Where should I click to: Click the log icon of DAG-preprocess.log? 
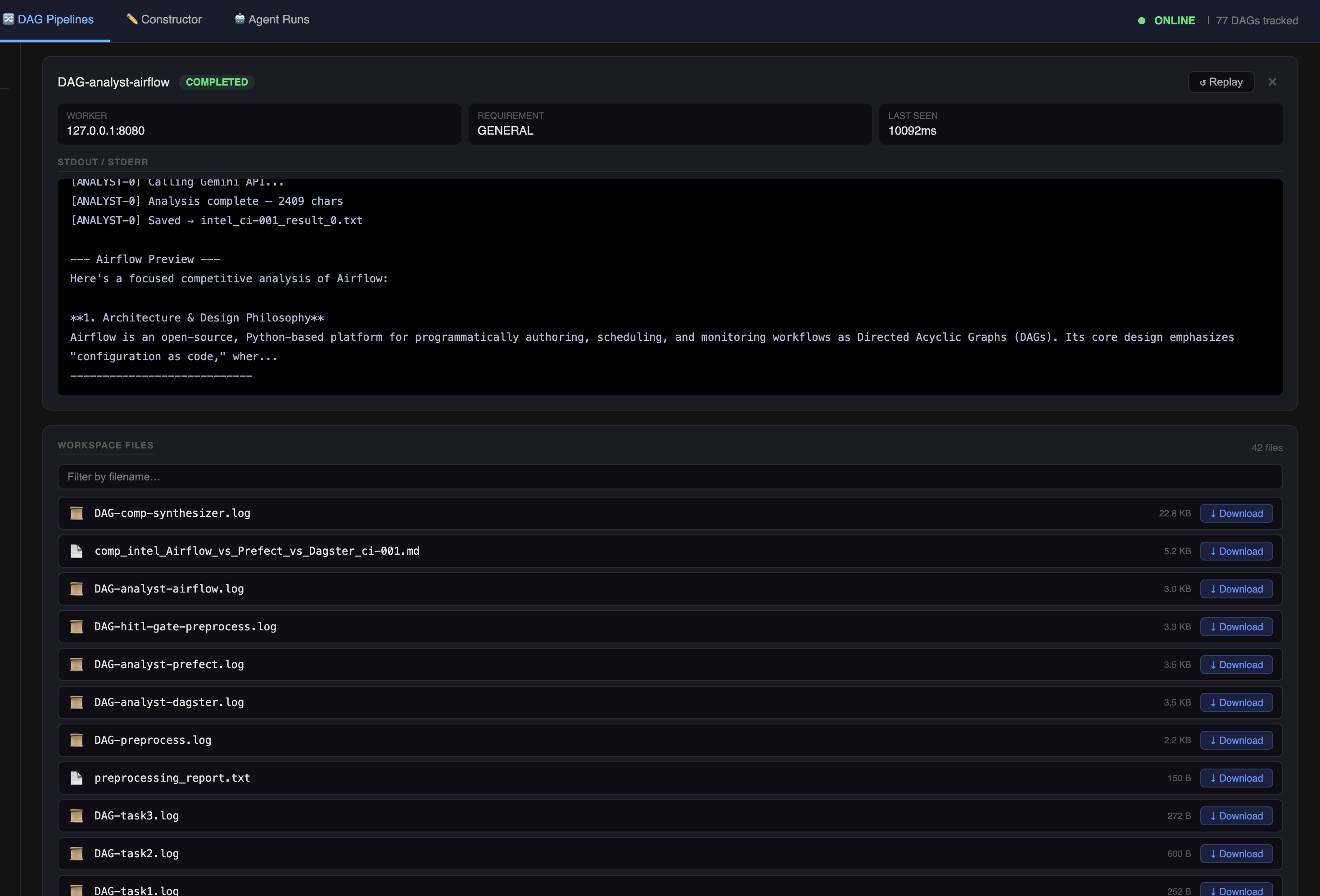[77, 740]
